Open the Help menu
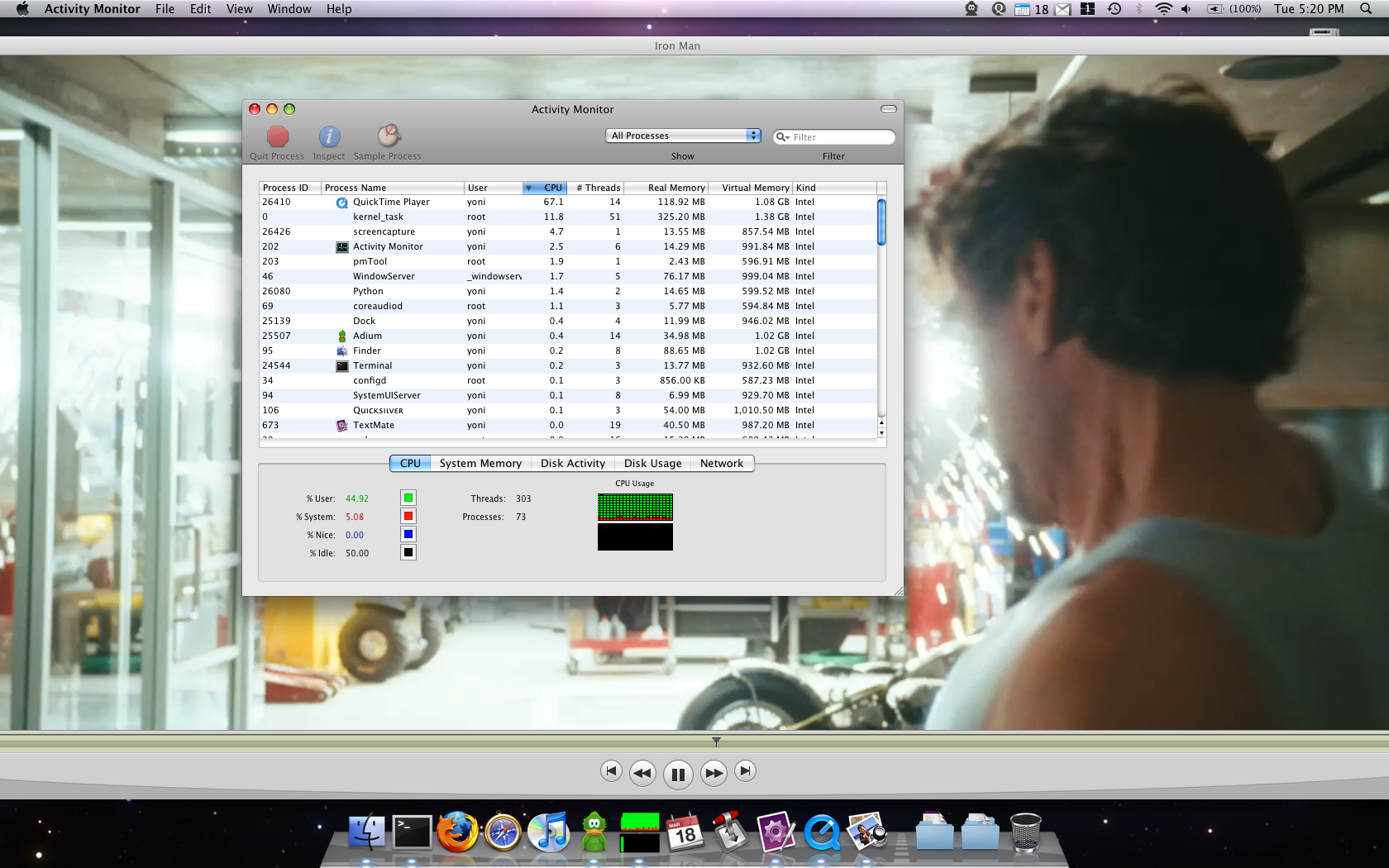Viewport: 1389px width, 868px height. tap(339, 9)
